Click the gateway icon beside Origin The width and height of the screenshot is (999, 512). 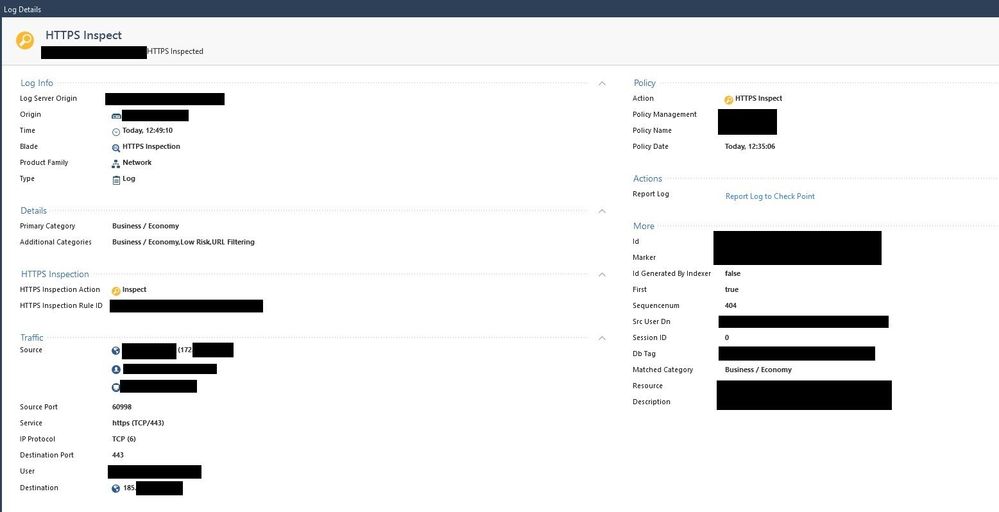(x=116, y=115)
